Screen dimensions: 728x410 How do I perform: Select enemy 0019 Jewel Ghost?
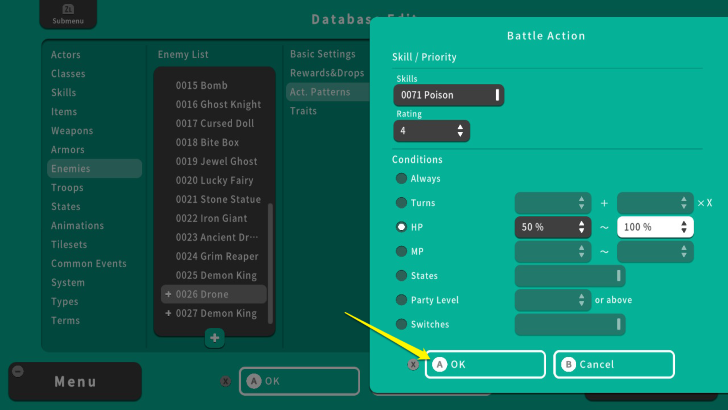[214, 162]
